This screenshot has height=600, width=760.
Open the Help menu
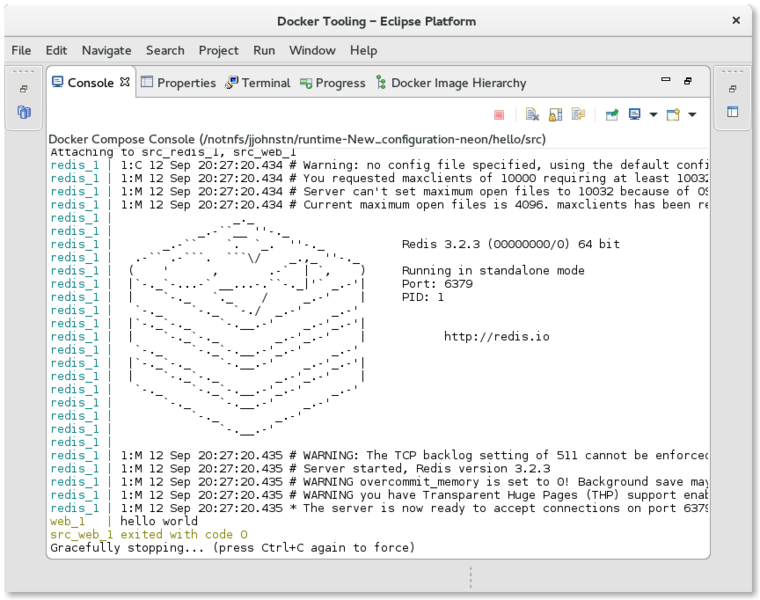pos(364,50)
